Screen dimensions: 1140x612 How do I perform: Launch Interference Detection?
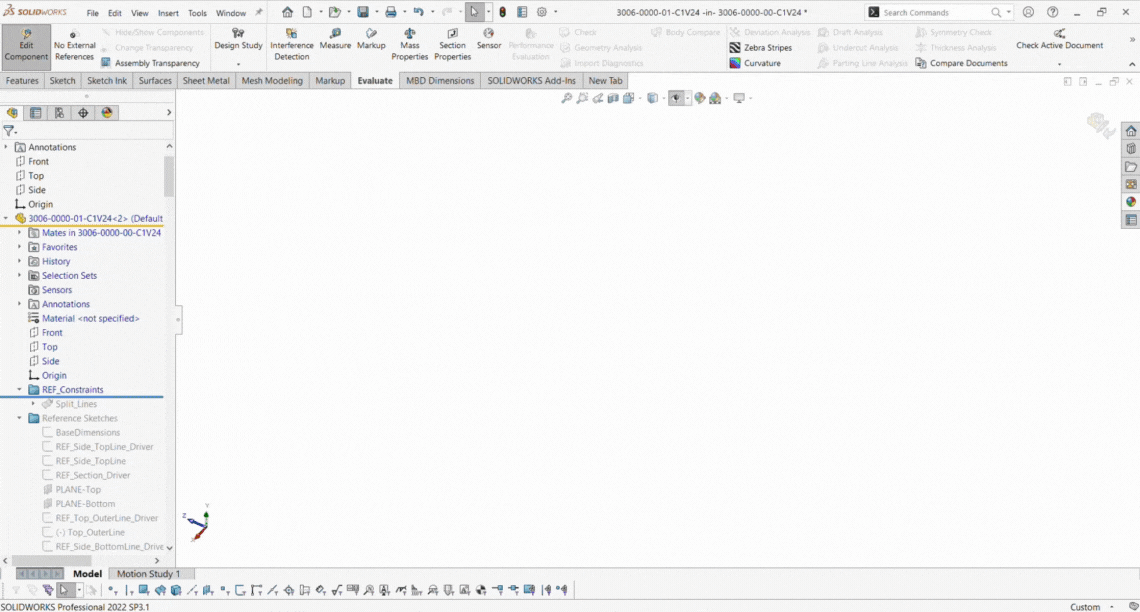tap(292, 44)
